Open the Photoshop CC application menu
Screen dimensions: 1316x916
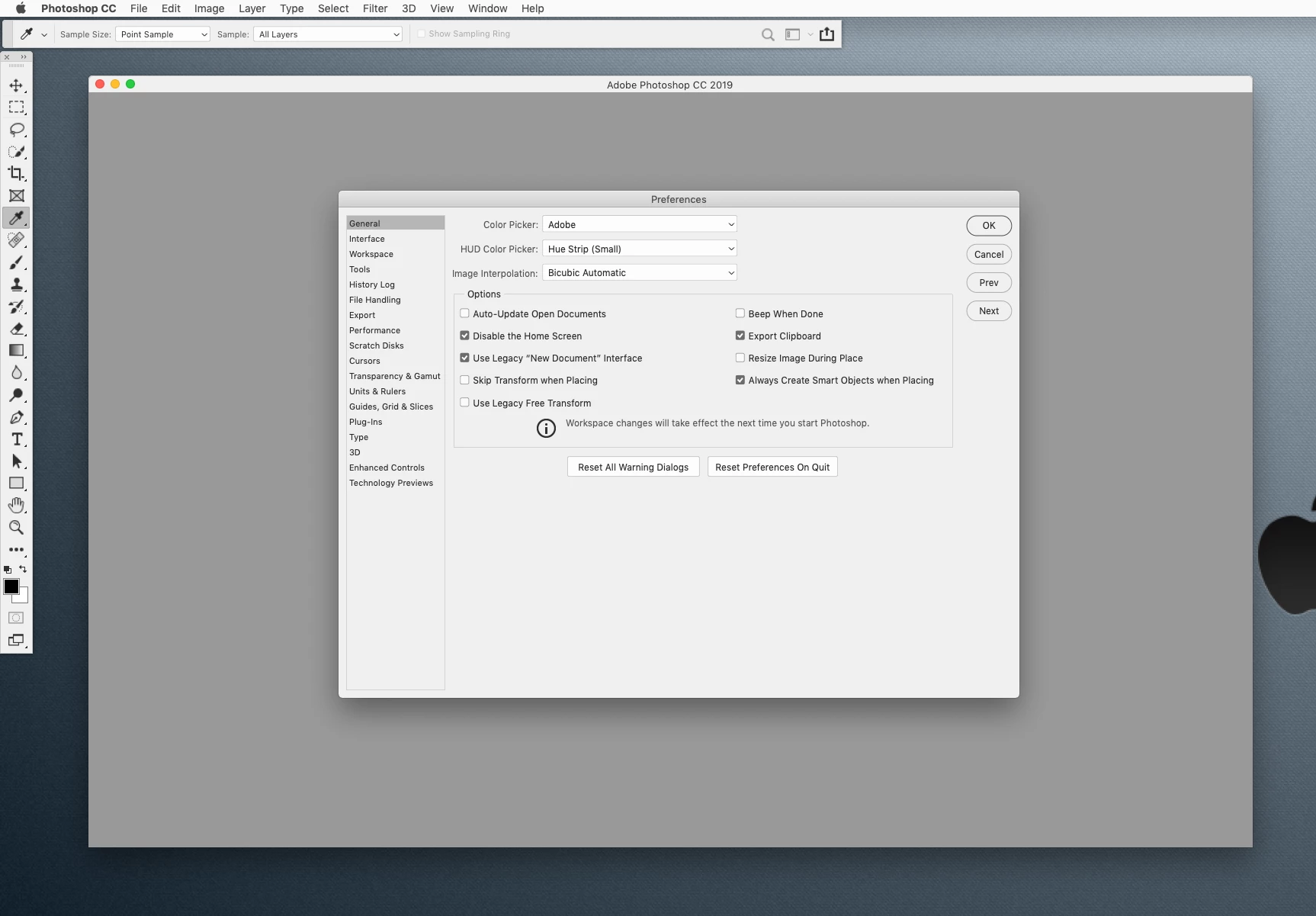tap(79, 8)
